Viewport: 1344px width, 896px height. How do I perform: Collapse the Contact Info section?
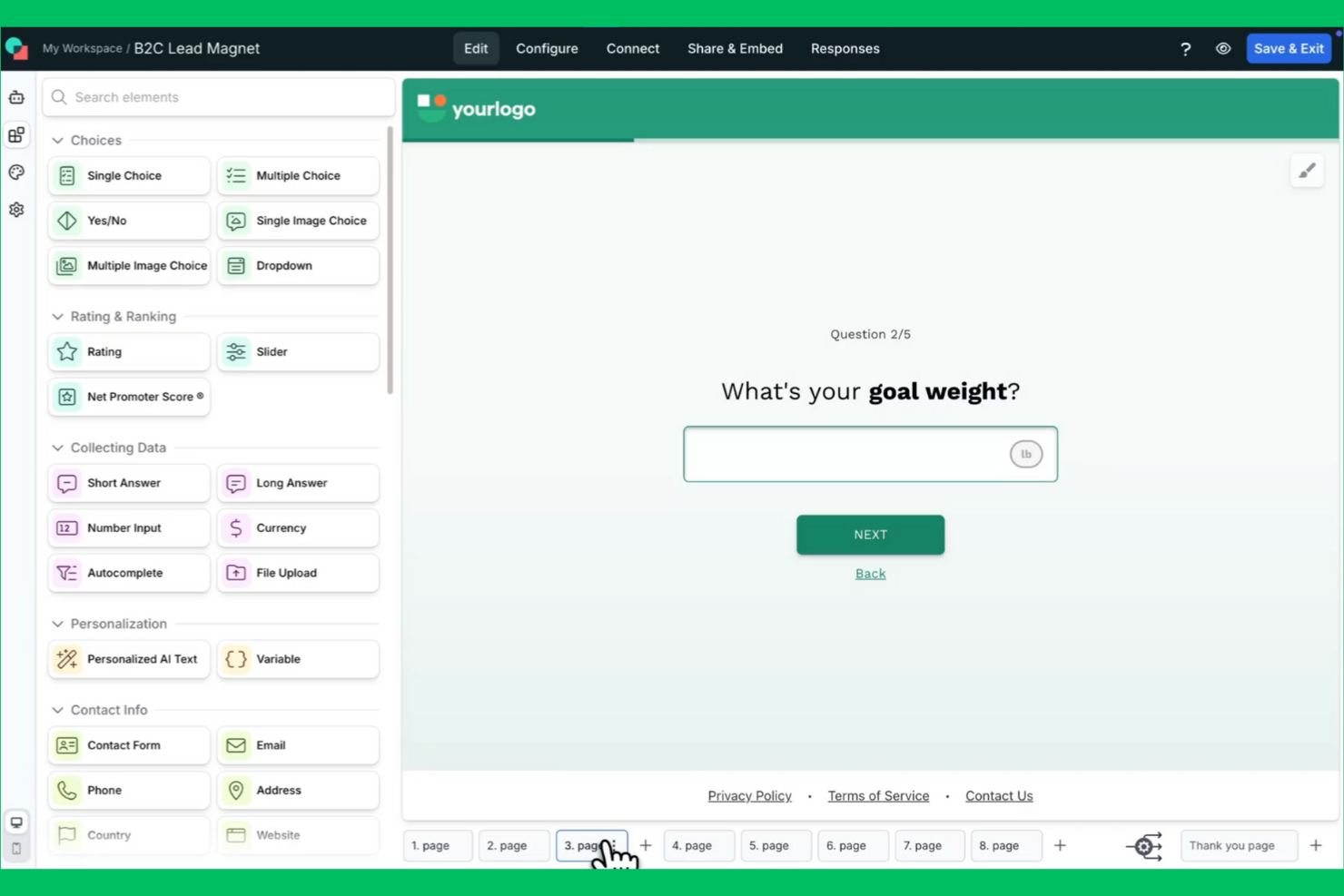56,709
